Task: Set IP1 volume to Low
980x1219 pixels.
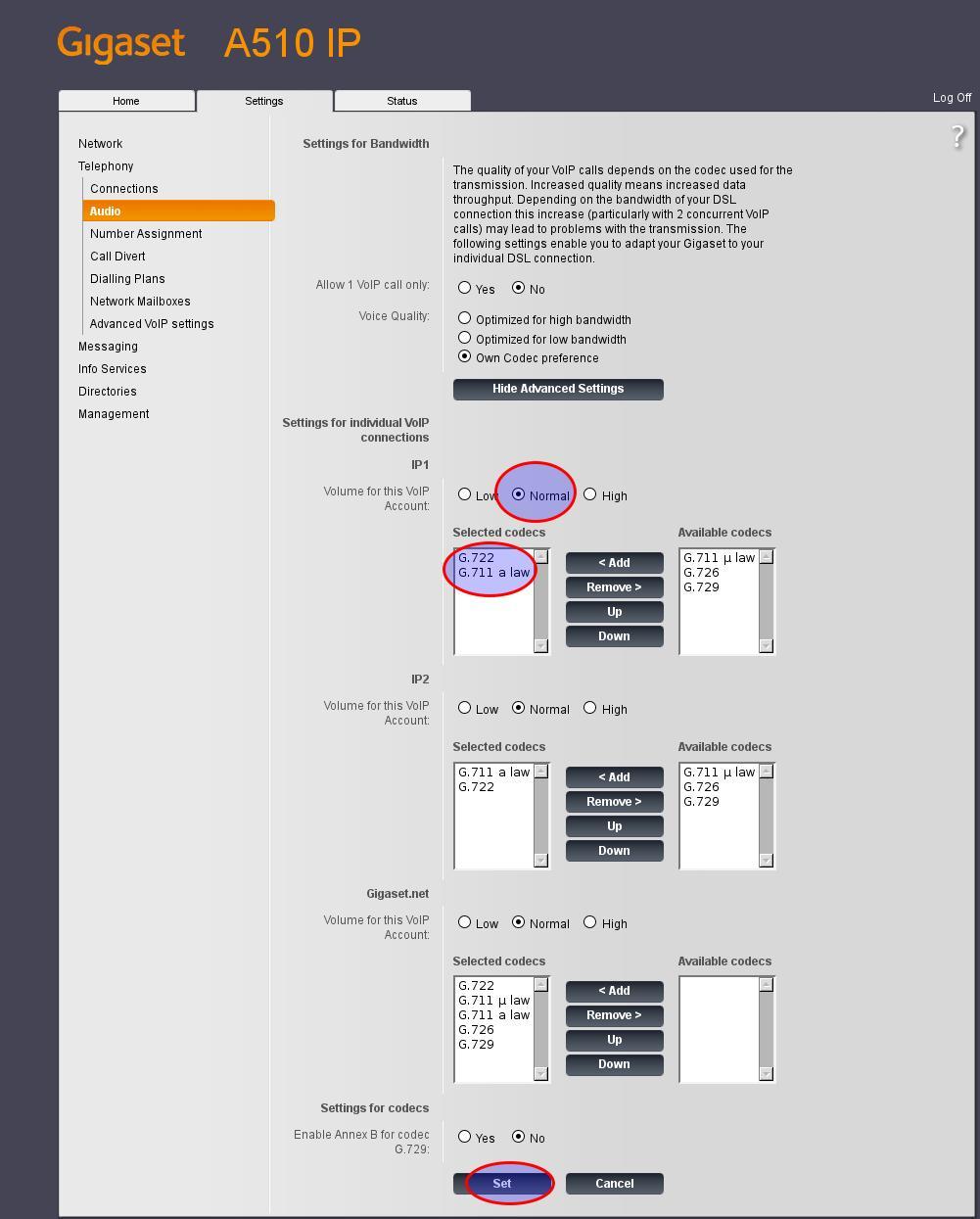Action: [x=465, y=494]
